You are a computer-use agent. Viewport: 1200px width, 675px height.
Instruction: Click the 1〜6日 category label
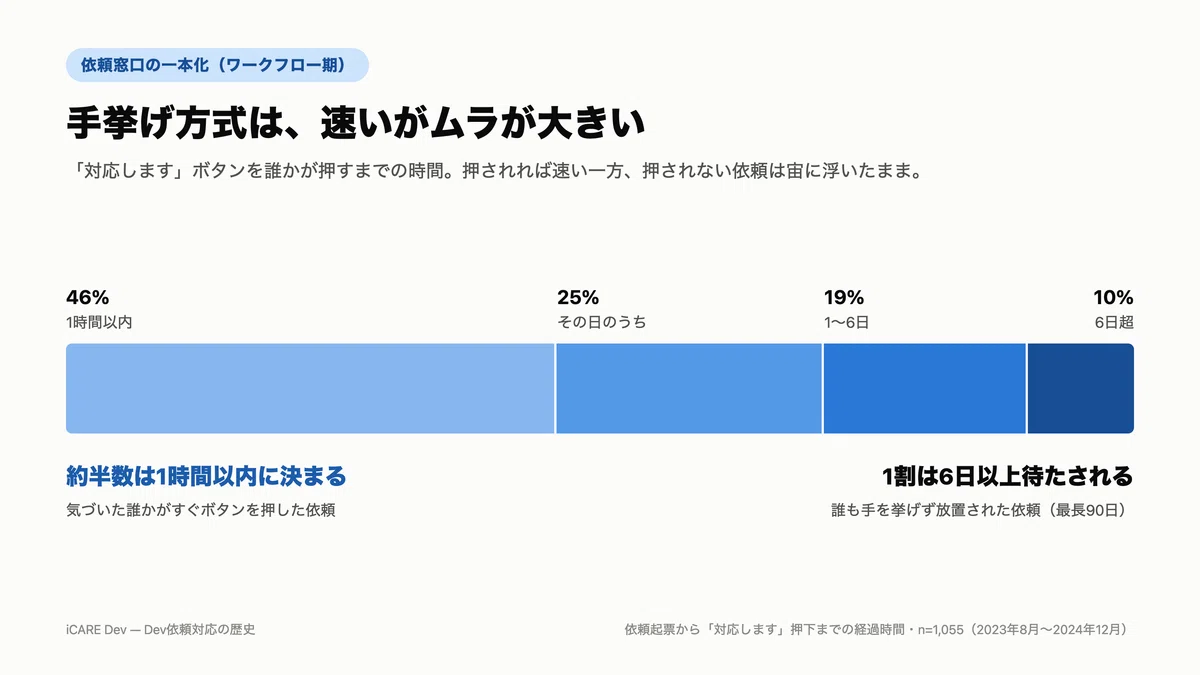(x=846, y=322)
